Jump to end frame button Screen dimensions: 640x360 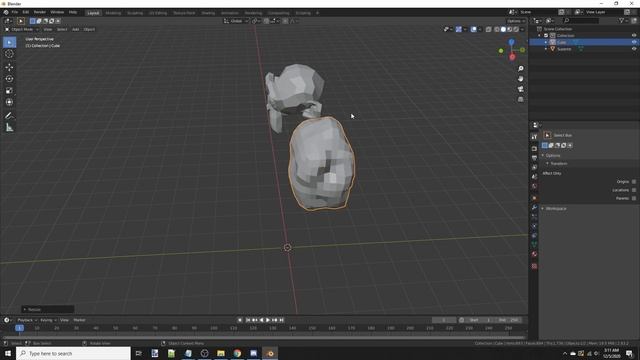coord(281,320)
